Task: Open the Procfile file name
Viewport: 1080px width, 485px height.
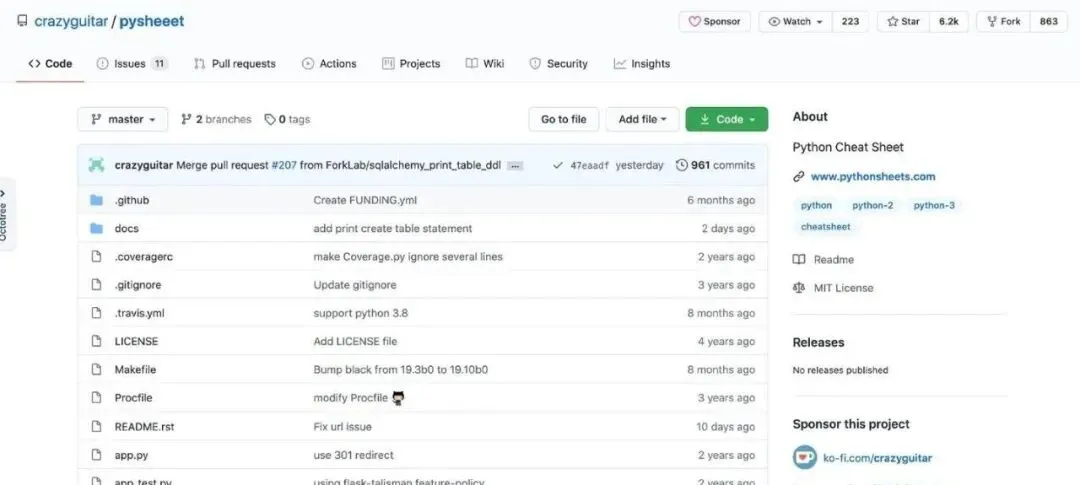Action: pyautogui.click(x=134, y=398)
